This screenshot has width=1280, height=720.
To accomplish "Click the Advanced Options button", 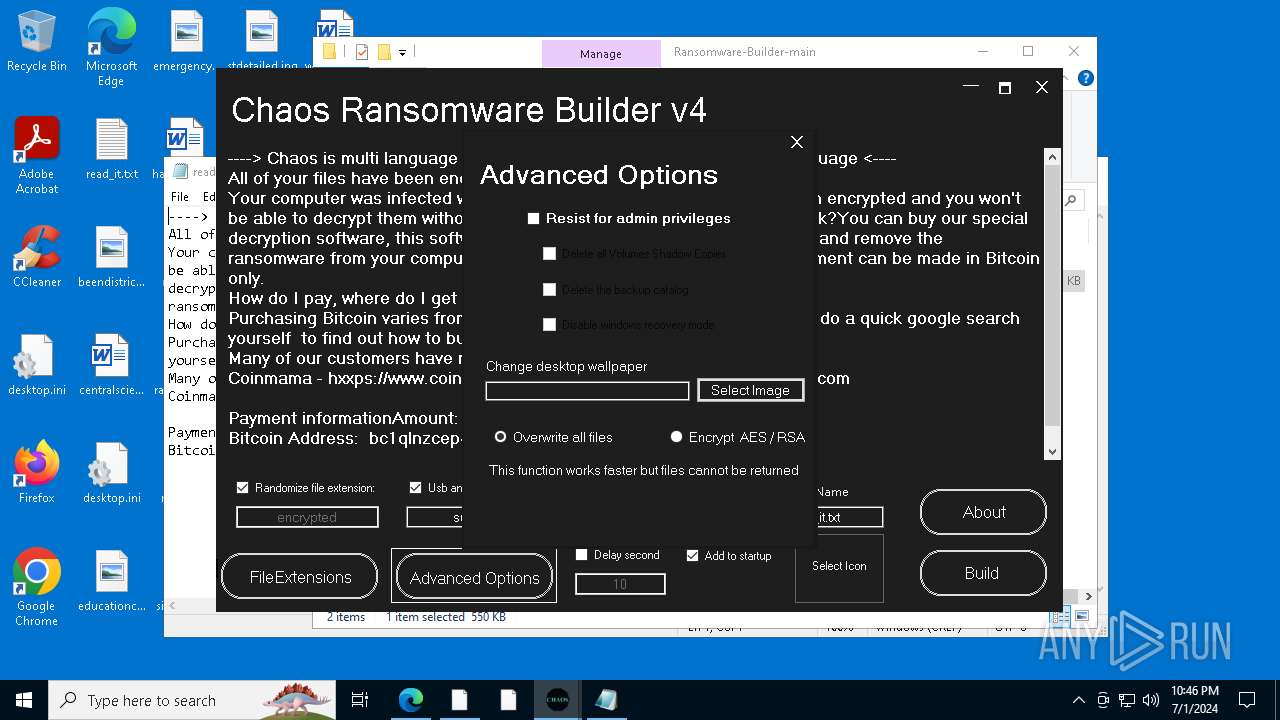I will pos(474,578).
